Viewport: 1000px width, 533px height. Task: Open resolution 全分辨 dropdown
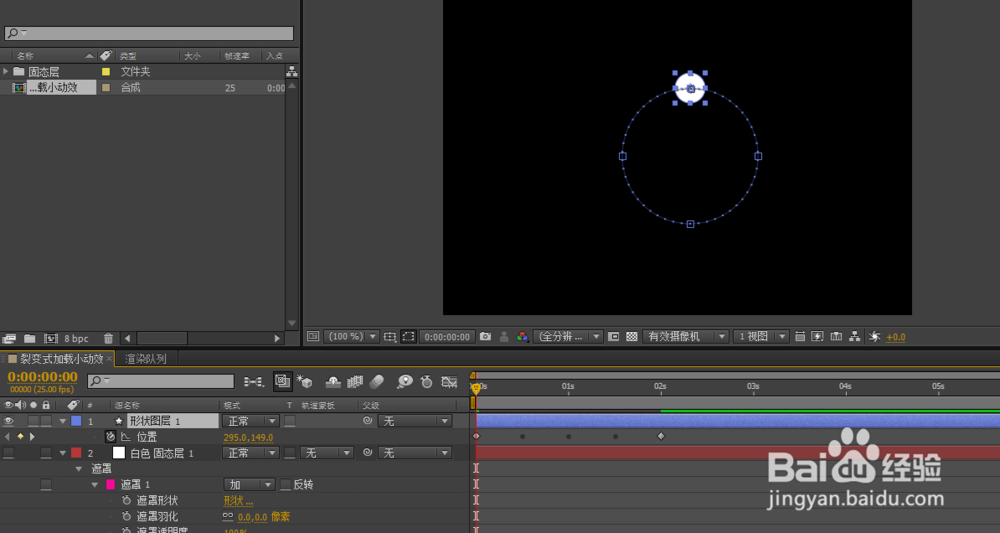[568, 336]
